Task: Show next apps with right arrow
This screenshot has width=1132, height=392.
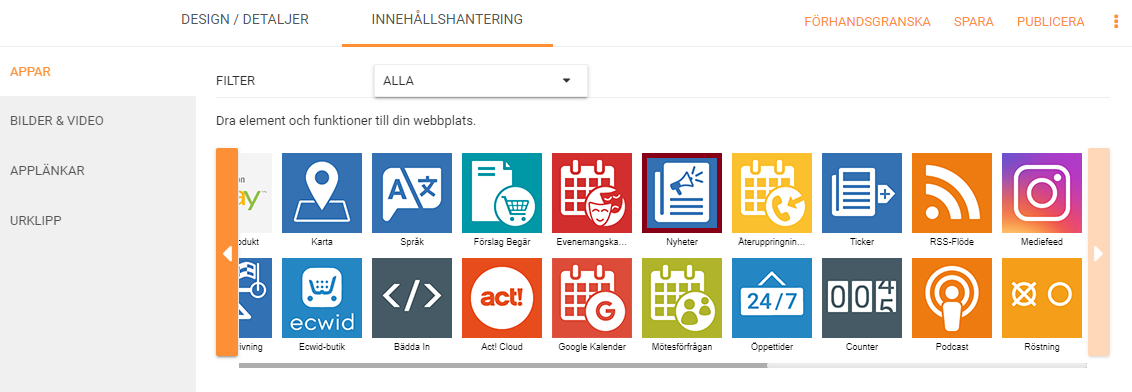Action: (1099, 253)
